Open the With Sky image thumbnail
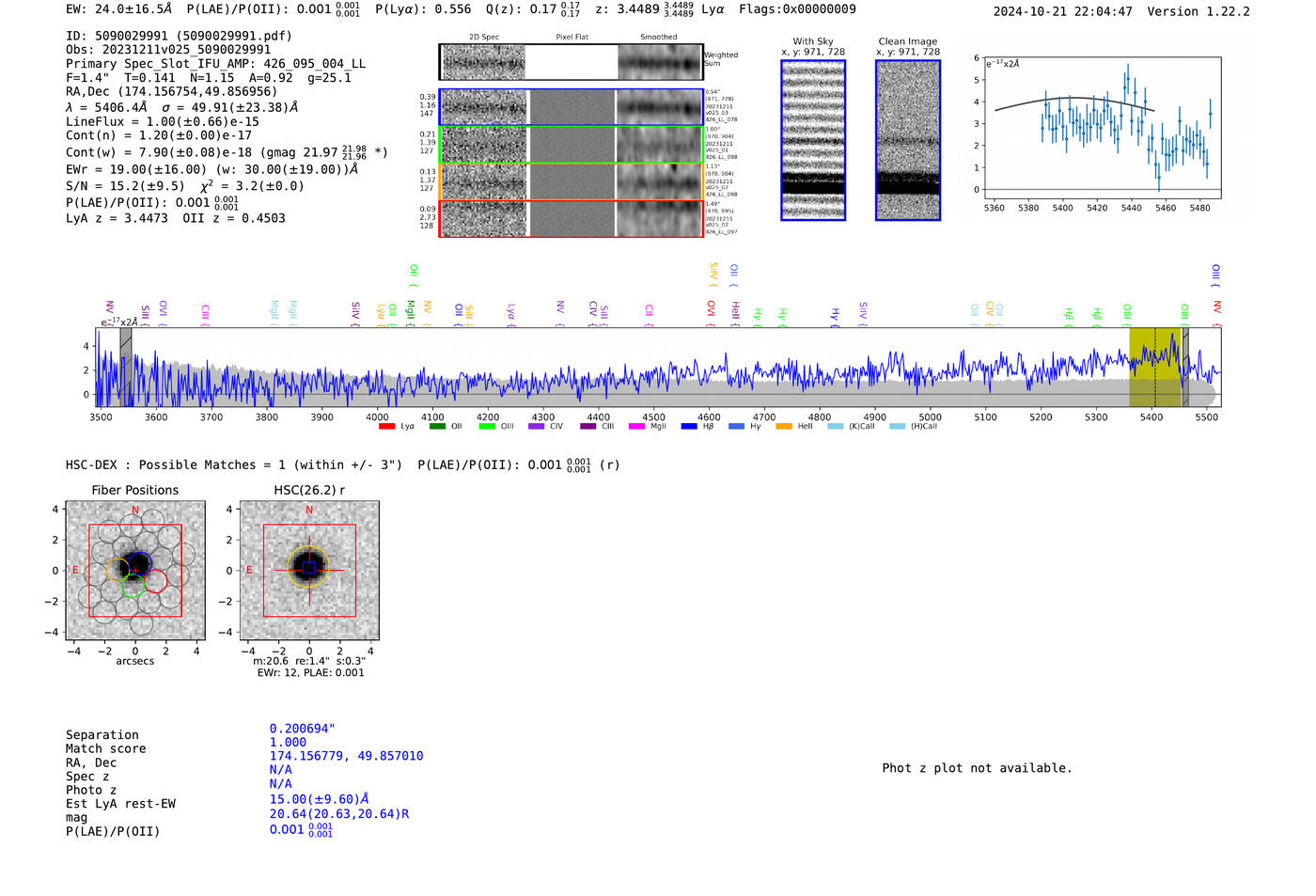The image size is (1316, 896). [x=813, y=140]
